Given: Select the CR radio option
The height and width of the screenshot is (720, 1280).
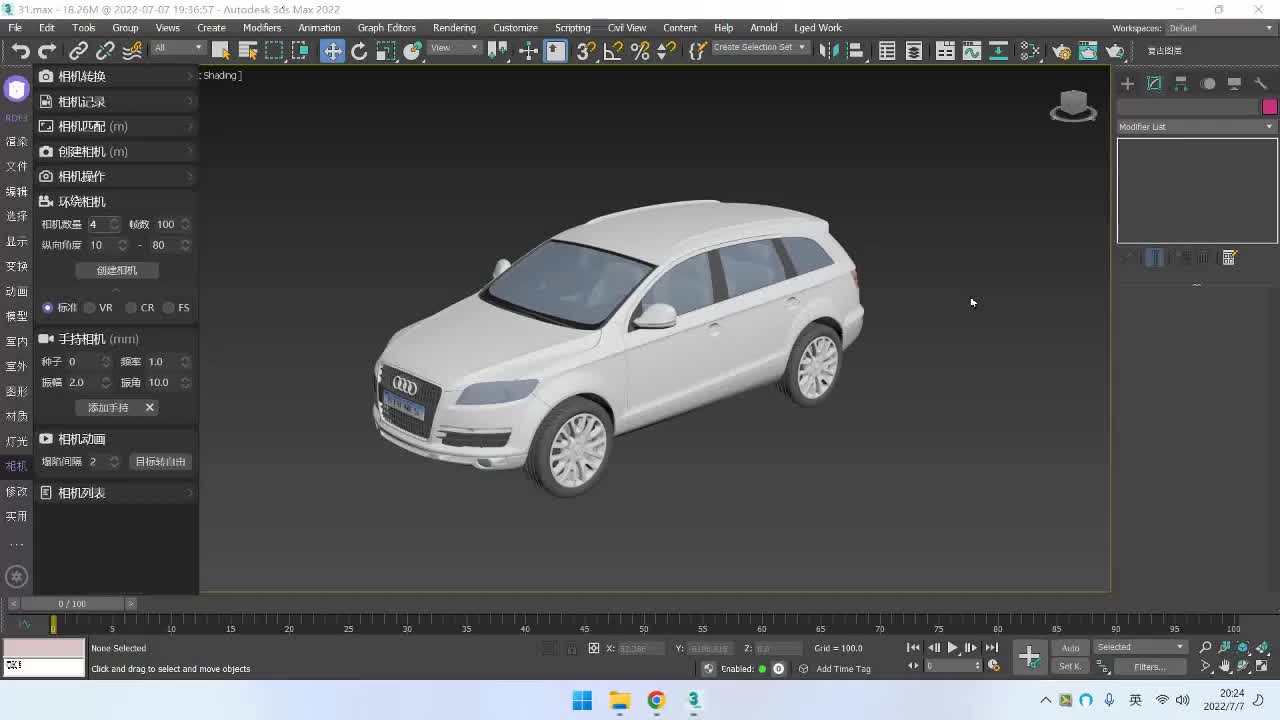Looking at the screenshot, I should pyautogui.click(x=131, y=308).
